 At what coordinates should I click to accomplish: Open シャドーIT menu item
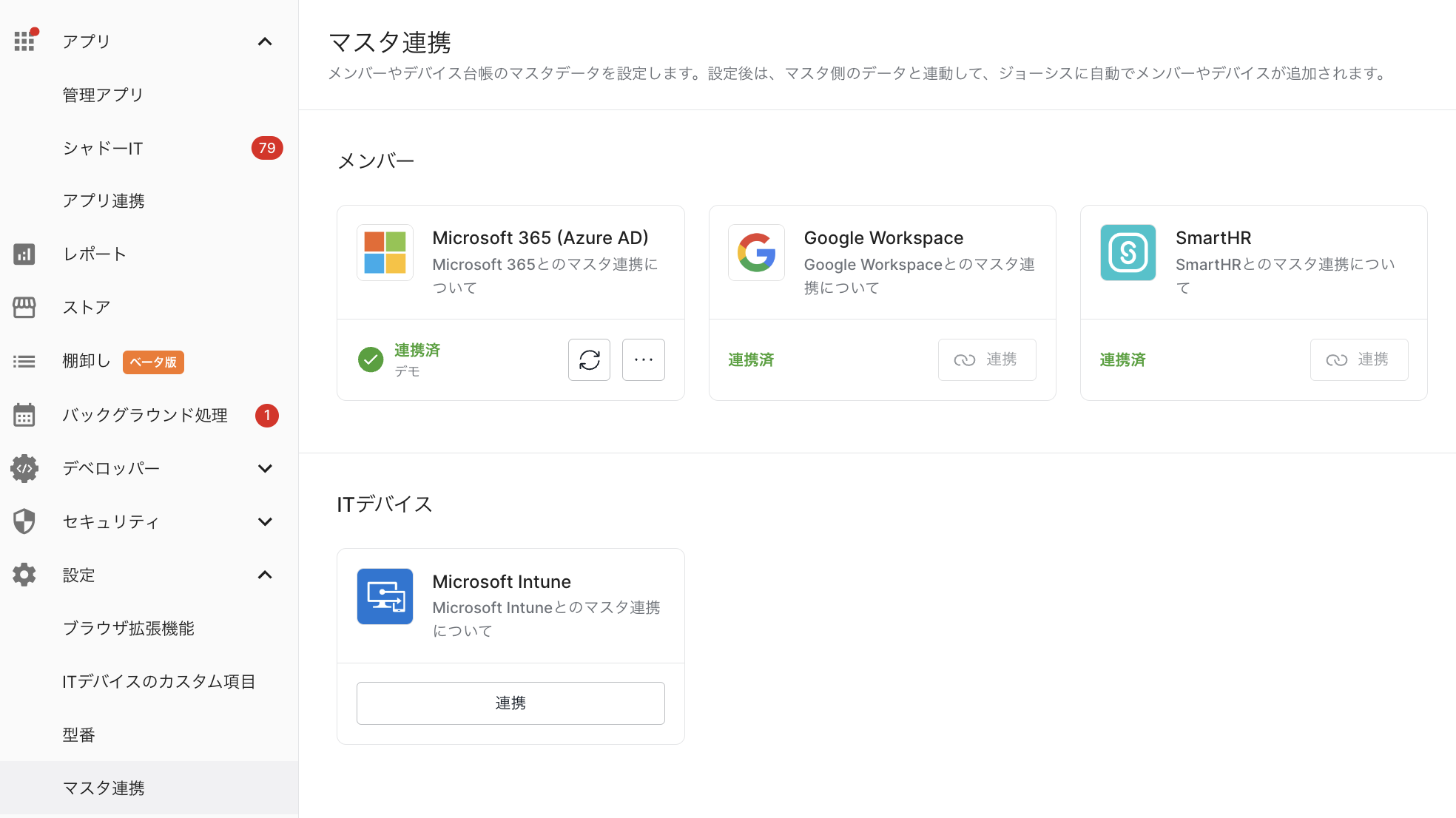(103, 148)
